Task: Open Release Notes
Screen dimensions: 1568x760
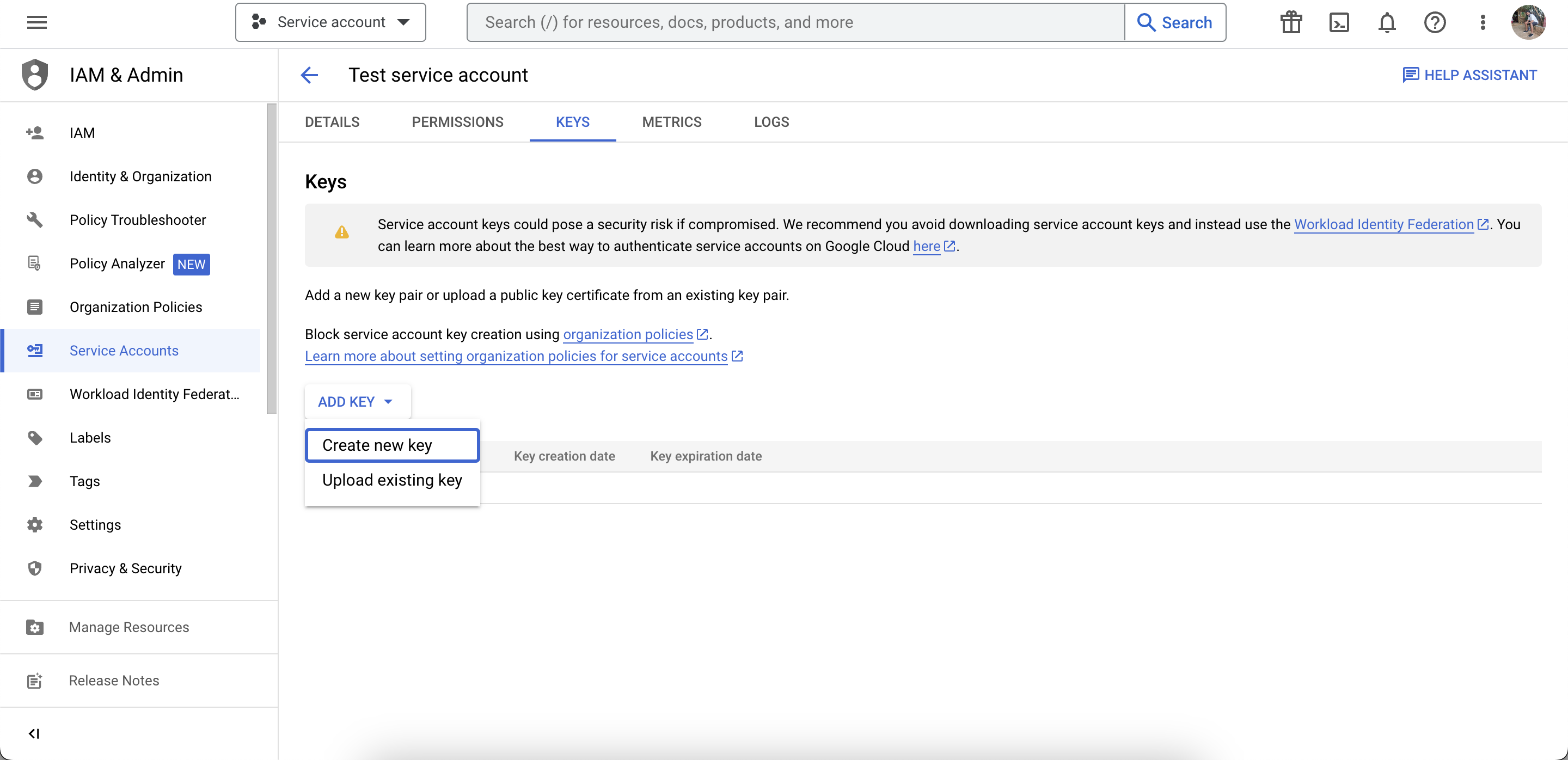Action: point(139,681)
